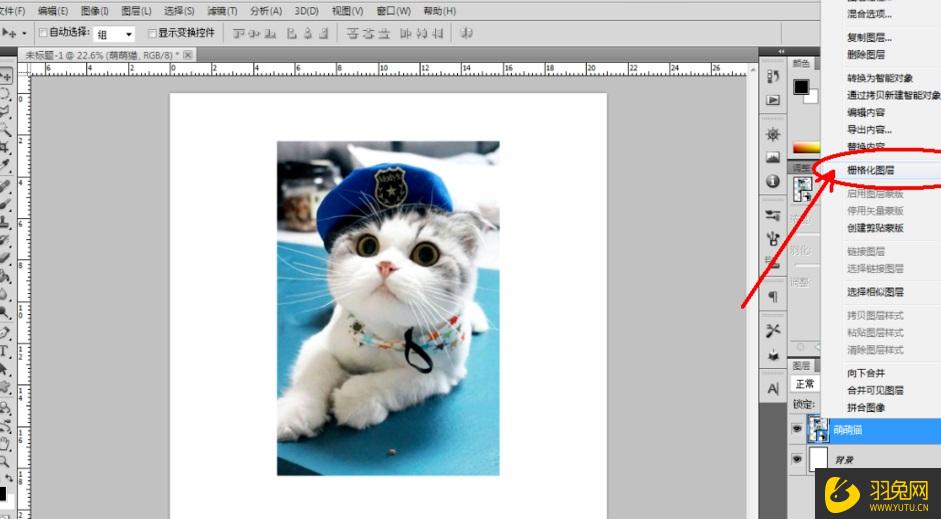Click foreground color swatch in 颜色 panel
Viewport: 941px width, 519px height.
tap(801, 87)
